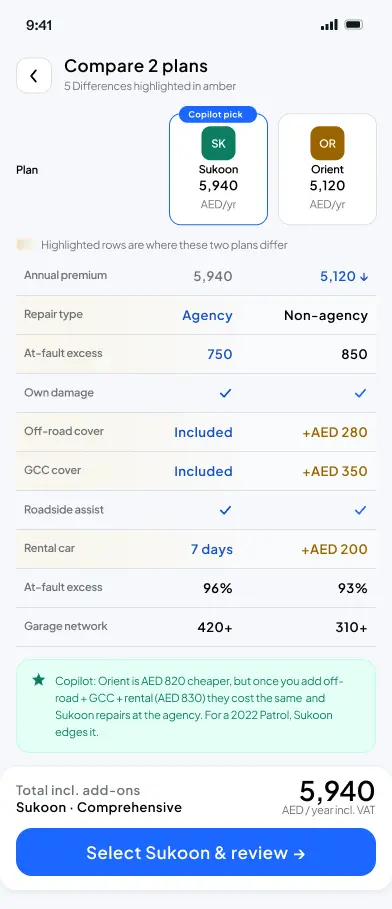The image size is (392, 909).
Task: Click the Copilot pick badge
Action: point(218,114)
